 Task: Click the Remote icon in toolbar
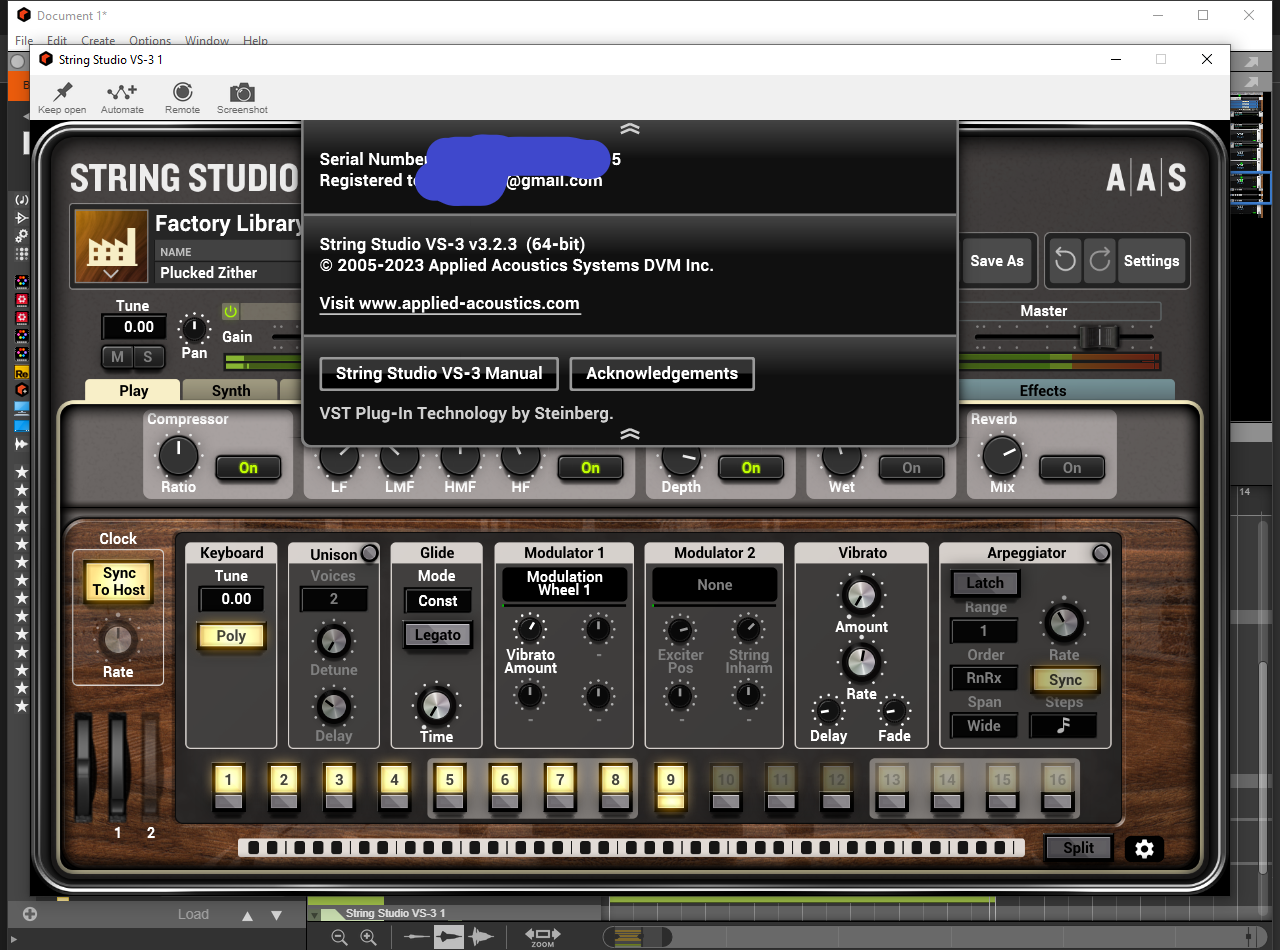click(x=182, y=92)
